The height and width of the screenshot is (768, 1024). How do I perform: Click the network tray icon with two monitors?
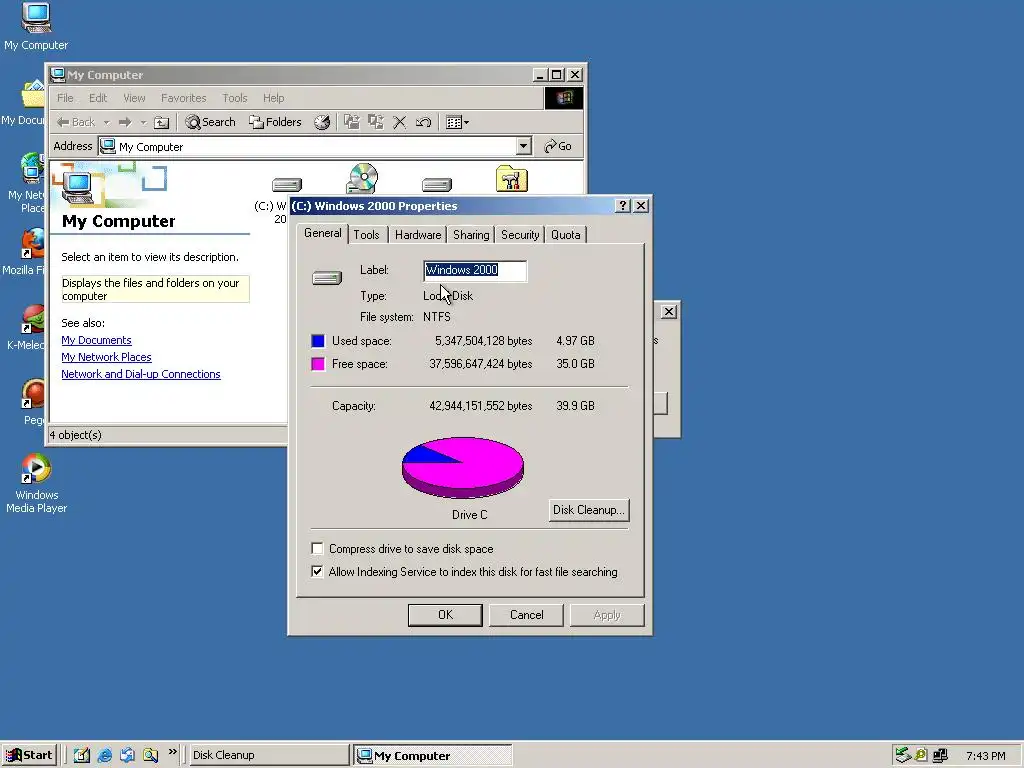point(940,756)
